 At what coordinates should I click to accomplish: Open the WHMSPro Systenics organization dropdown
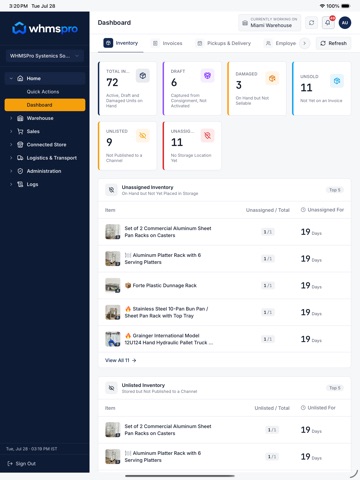pos(45,56)
